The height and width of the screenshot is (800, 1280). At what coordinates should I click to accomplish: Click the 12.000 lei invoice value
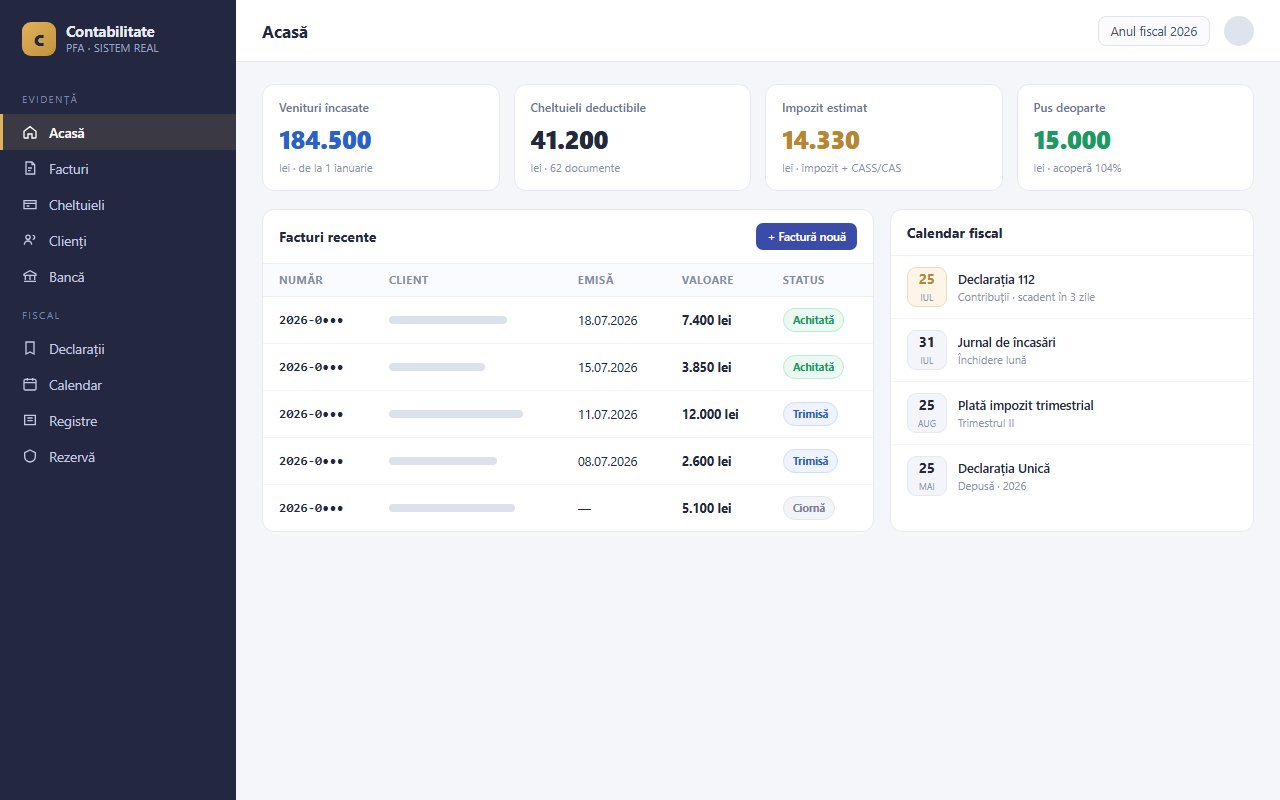coord(710,414)
